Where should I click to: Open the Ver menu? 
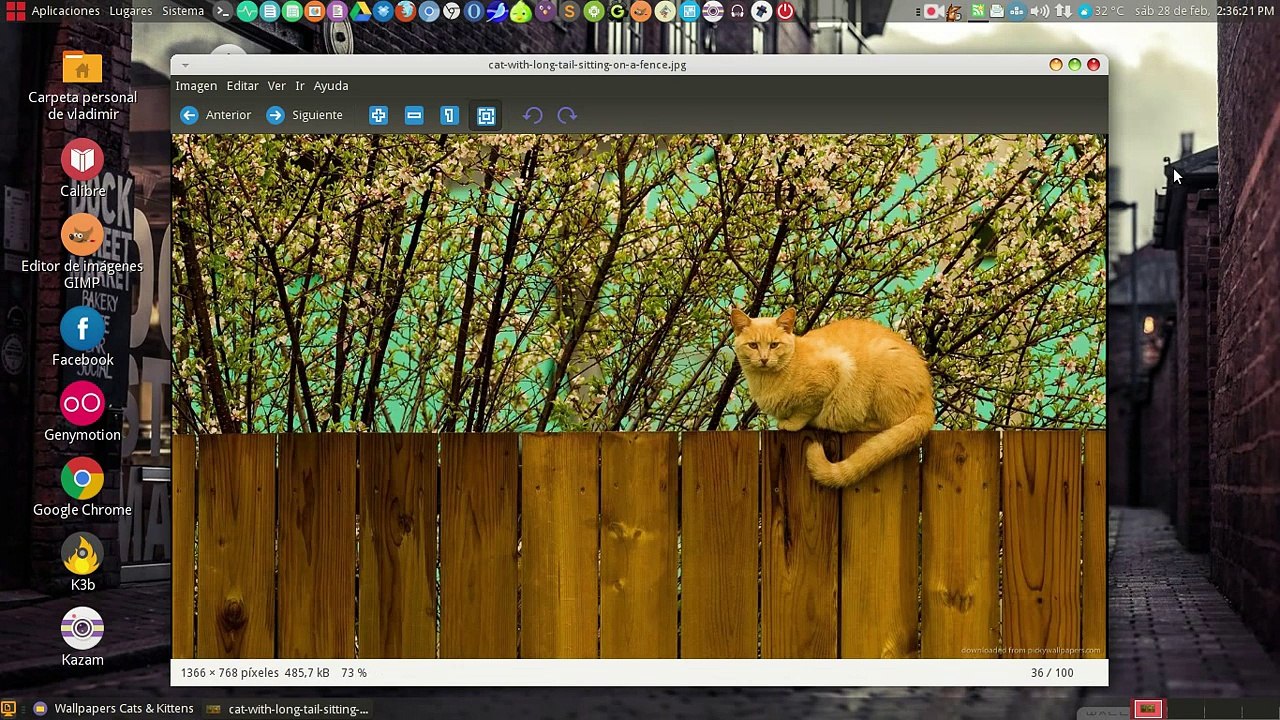pyautogui.click(x=277, y=86)
